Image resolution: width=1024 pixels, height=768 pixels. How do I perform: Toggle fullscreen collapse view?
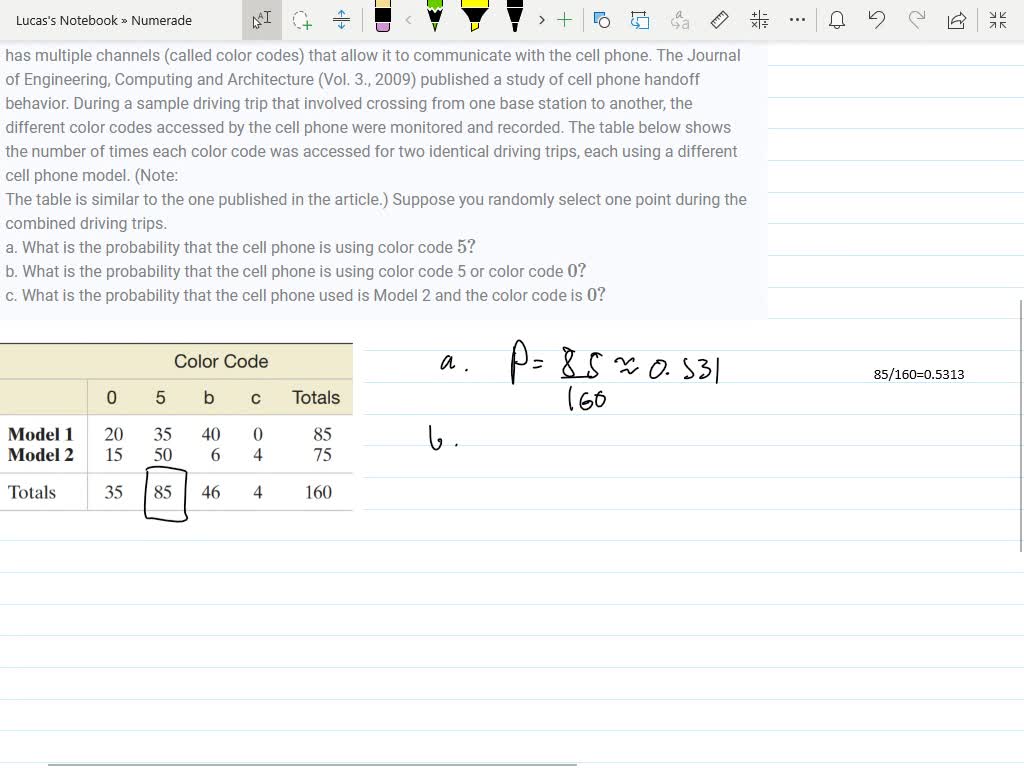click(997, 18)
